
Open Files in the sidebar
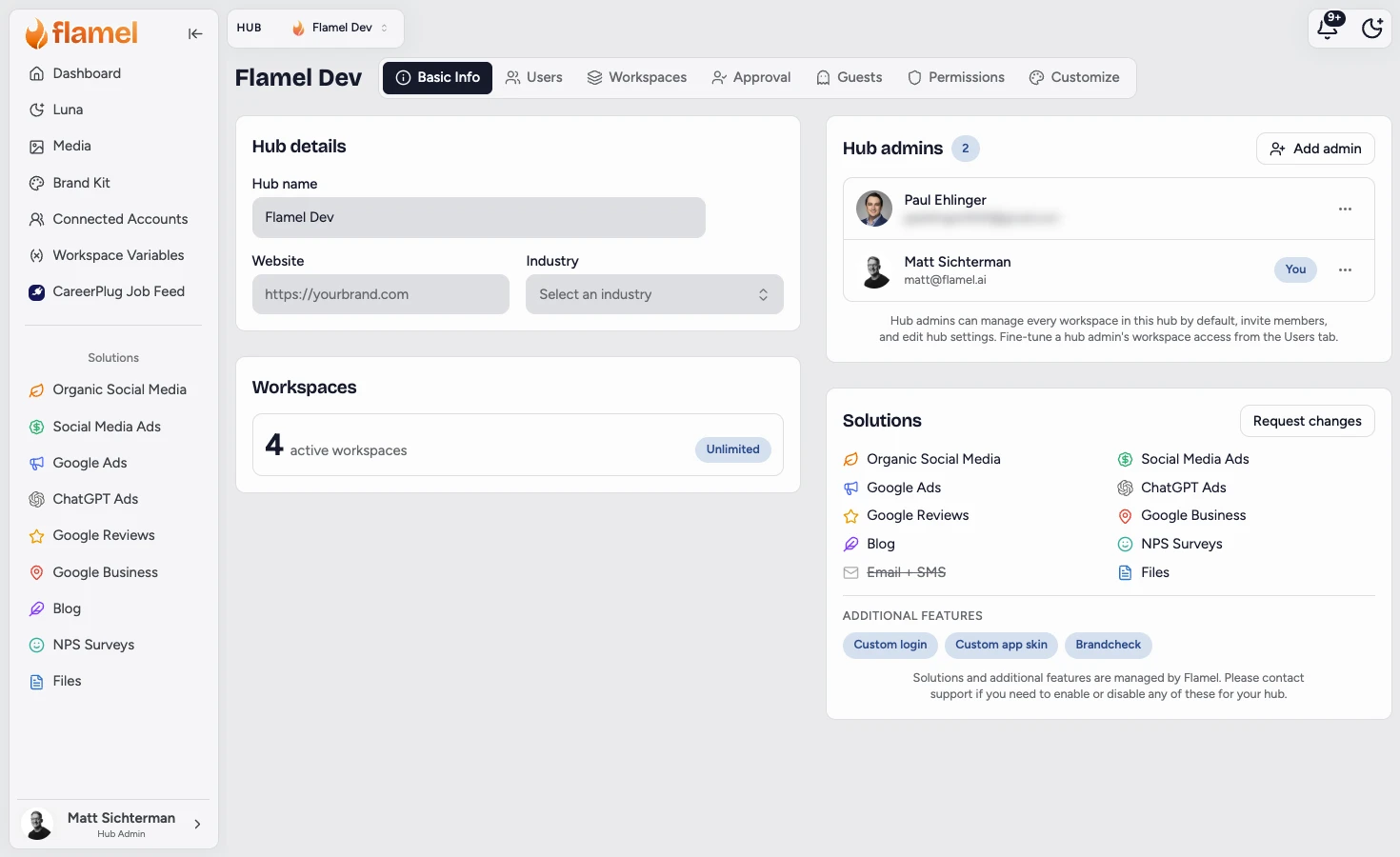click(x=67, y=681)
